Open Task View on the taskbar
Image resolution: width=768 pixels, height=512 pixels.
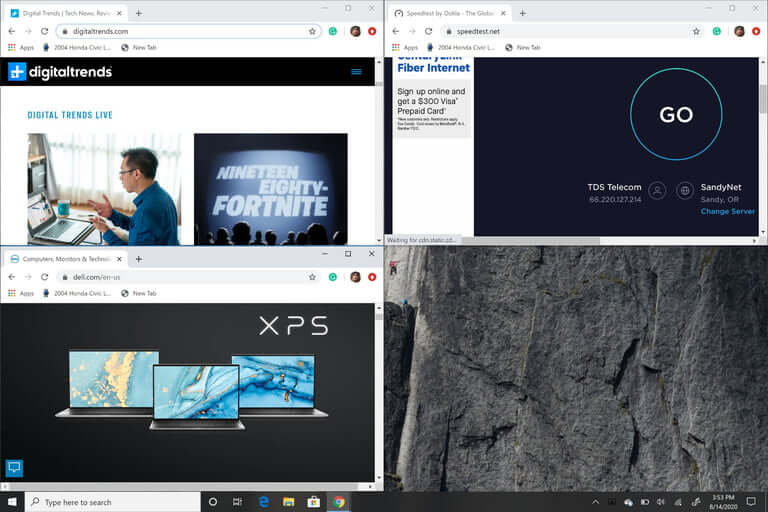click(x=238, y=502)
